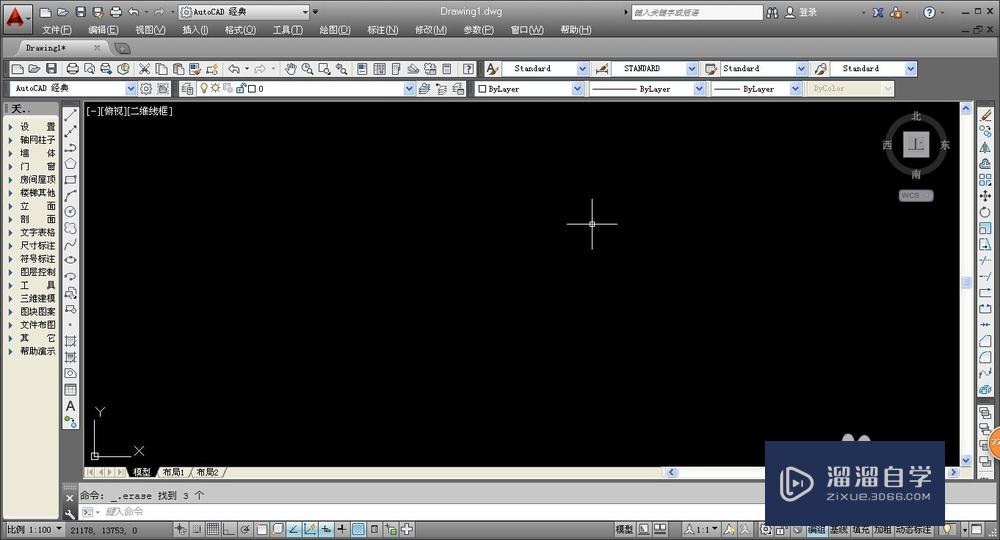The height and width of the screenshot is (540, 1000).
Task: Switch to the 布局1 tab
Action: click(x=173, y=472)
